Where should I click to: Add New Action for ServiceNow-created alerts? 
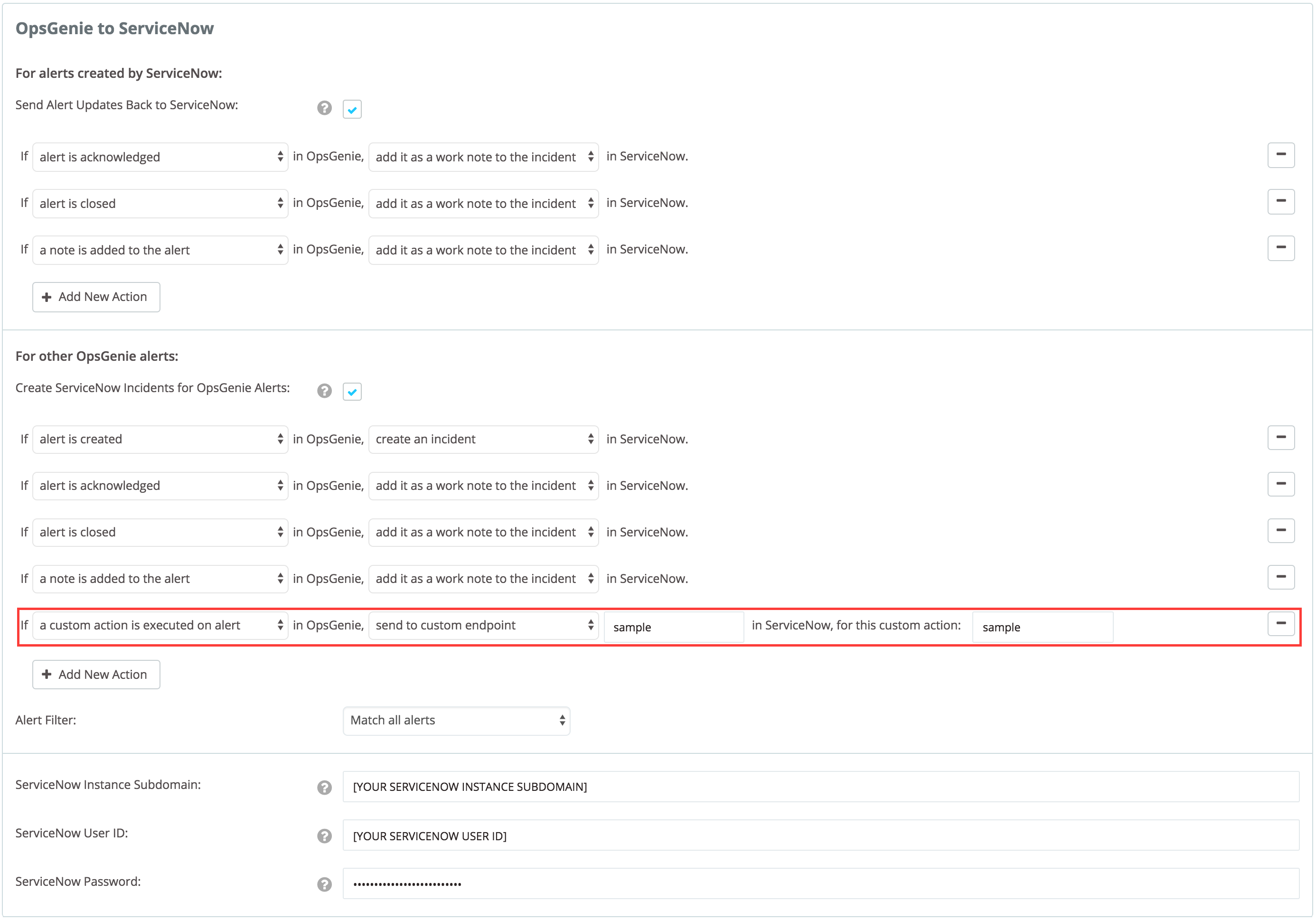tap(96, 297)
